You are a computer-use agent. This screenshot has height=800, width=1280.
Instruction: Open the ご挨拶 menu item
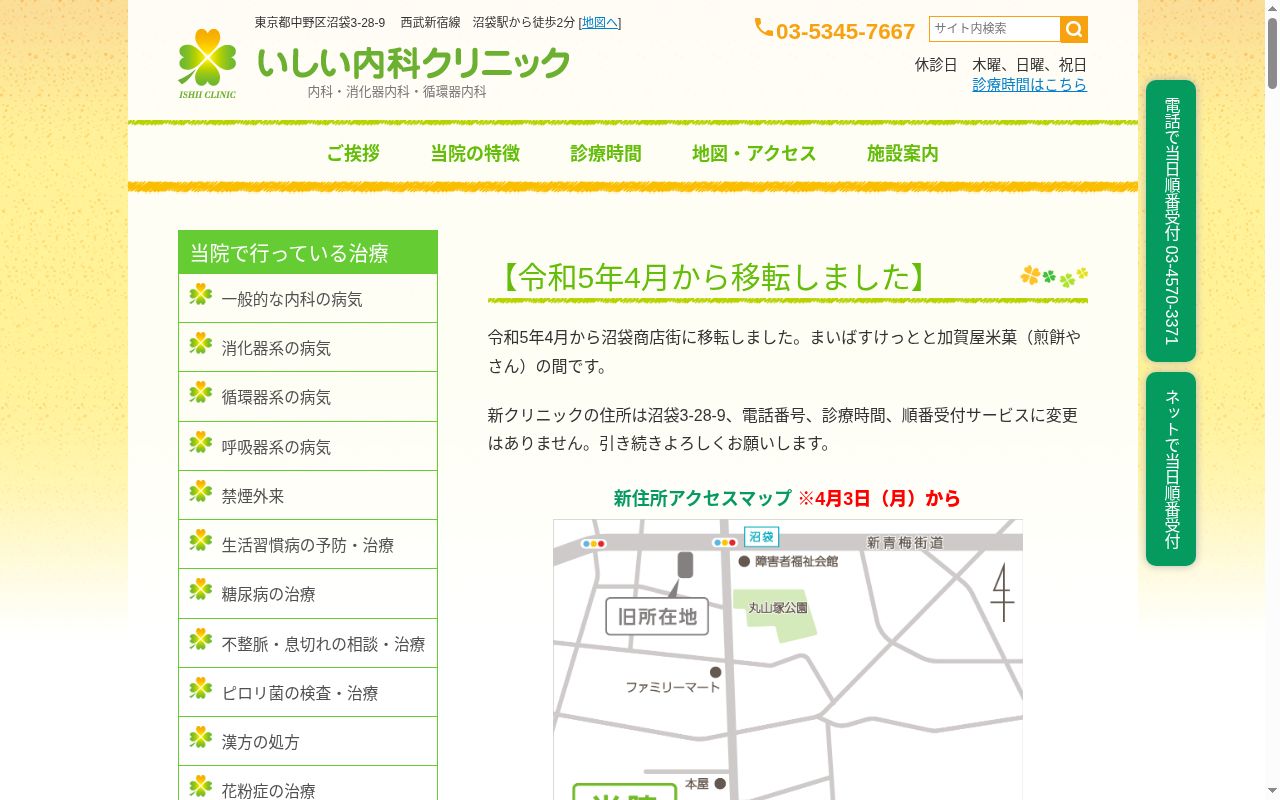pyautogui.click(x=353, y=154)
